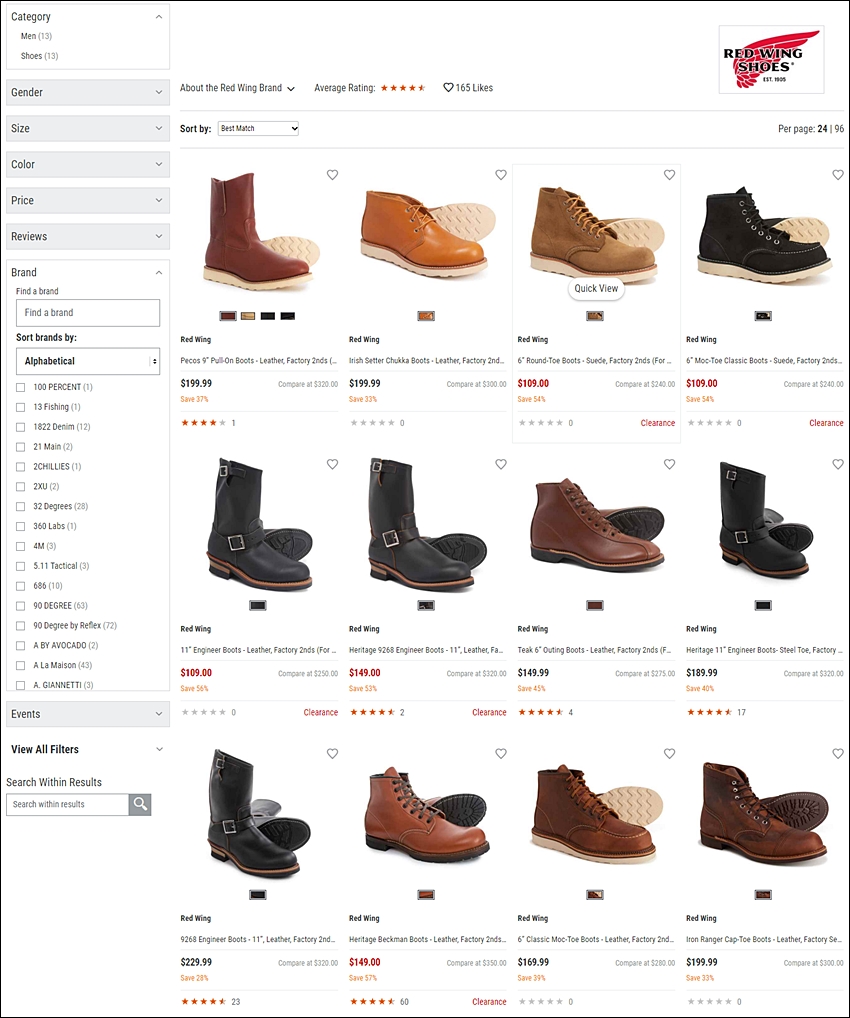Expand View All Filters
The image size is (850, 1018).
coord(88,749)
